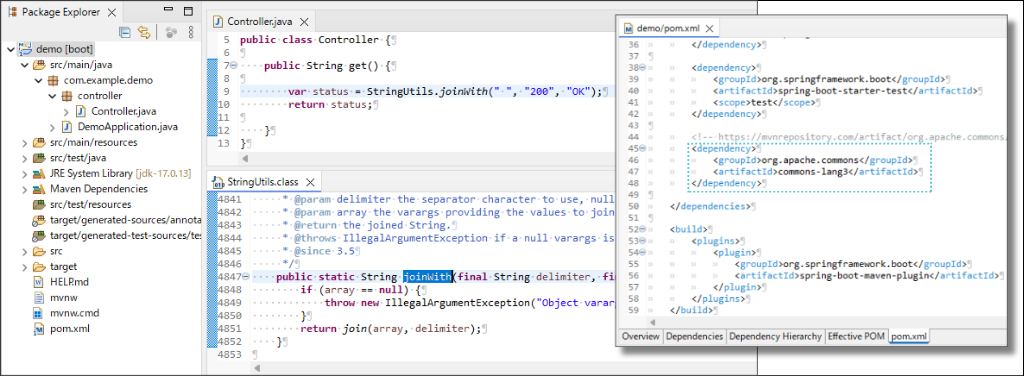Image resolution: width=1024 pixels, height=377 pixels.
Task: Click Collapse All icon in Package Explorer
Action: tap(125, 32)
